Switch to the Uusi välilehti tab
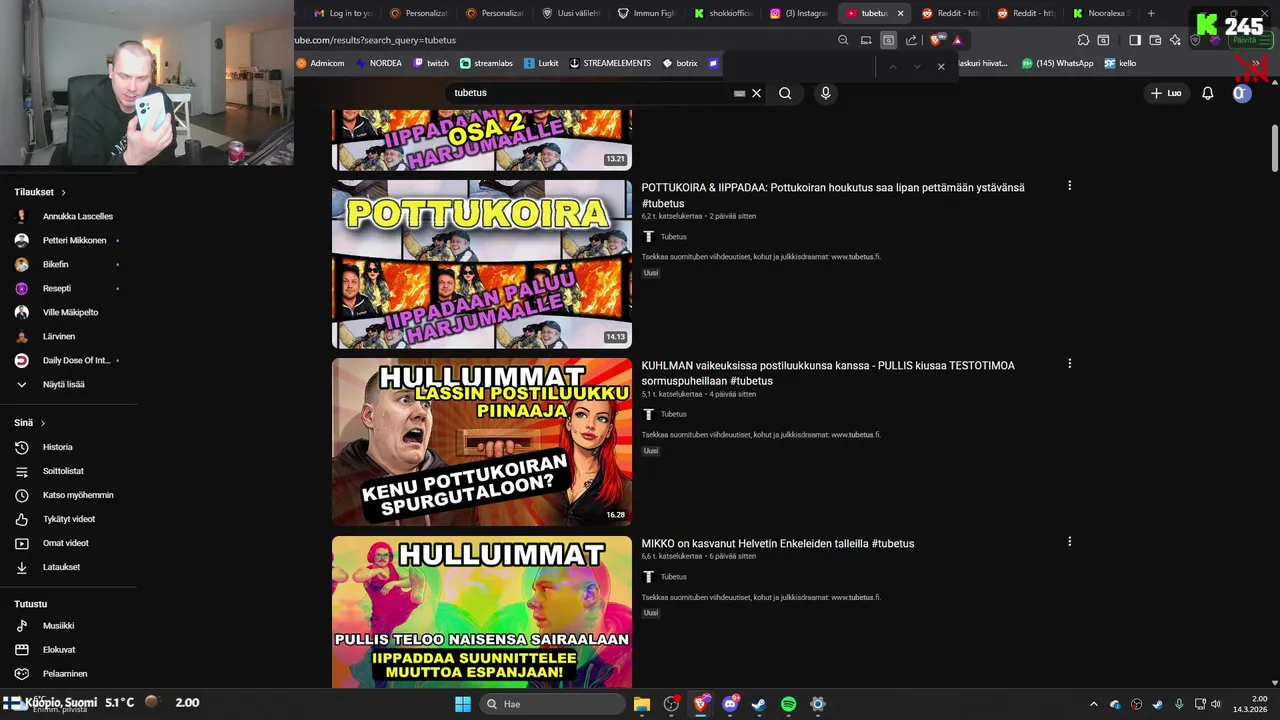This screenshot has height=720, width=1280. click(x=571, y=13)
